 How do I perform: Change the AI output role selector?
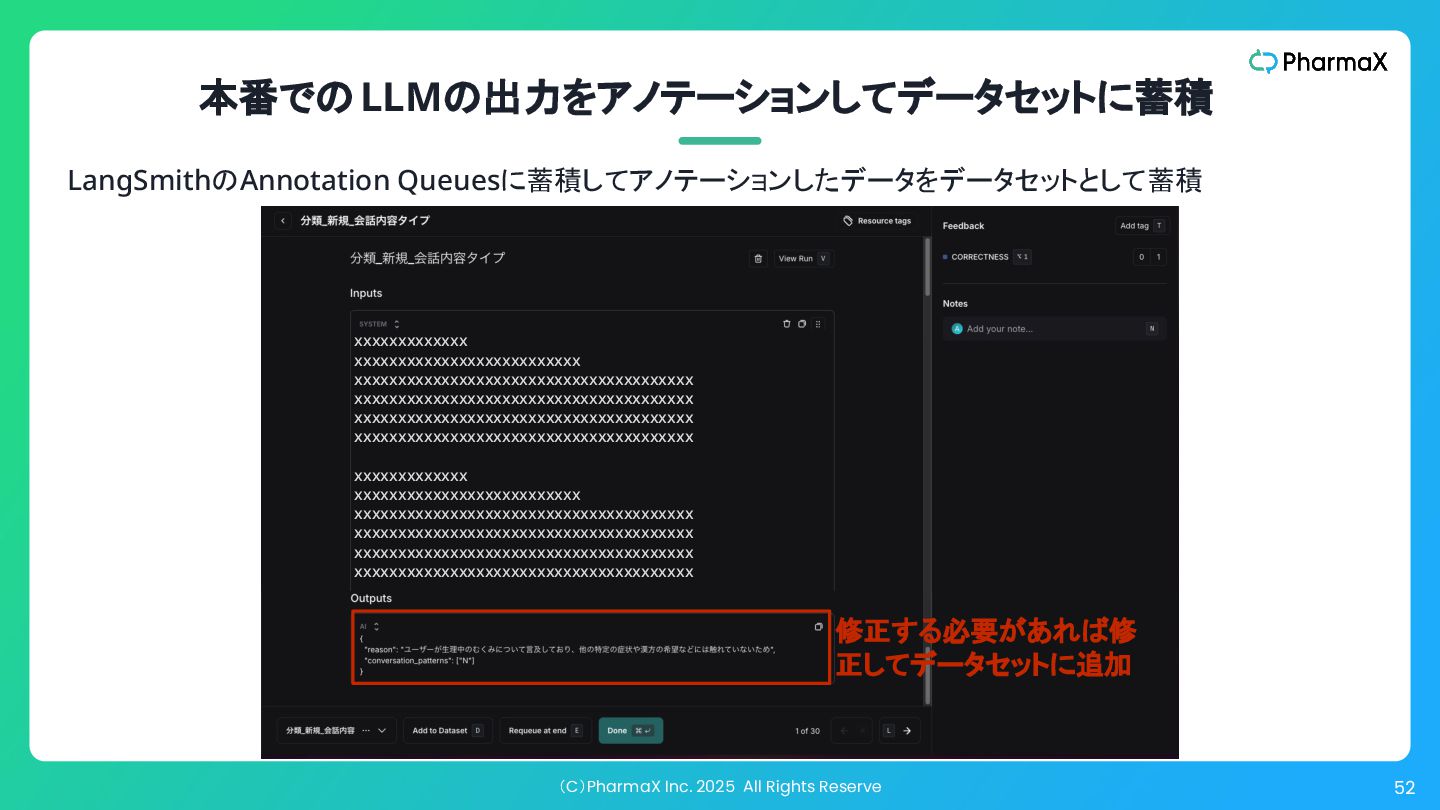[369, 626]
